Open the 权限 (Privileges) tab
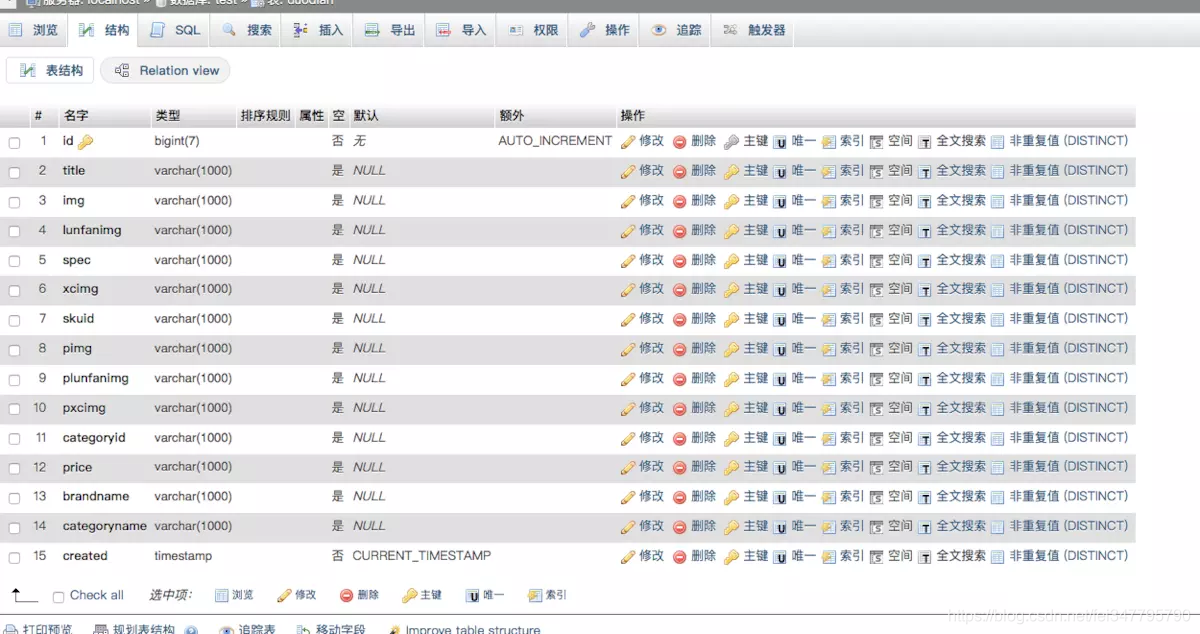Viewport: 1200px width, 634px height. (533, 30)
